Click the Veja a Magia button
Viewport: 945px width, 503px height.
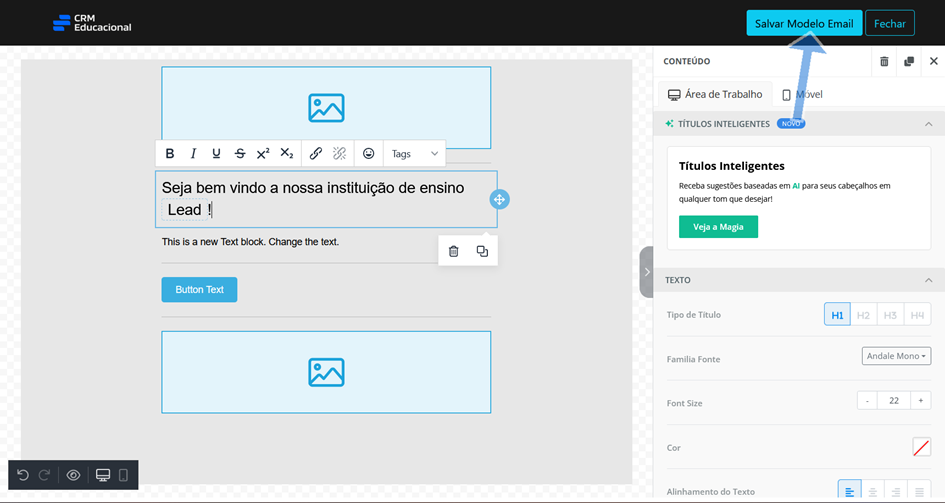718,227
